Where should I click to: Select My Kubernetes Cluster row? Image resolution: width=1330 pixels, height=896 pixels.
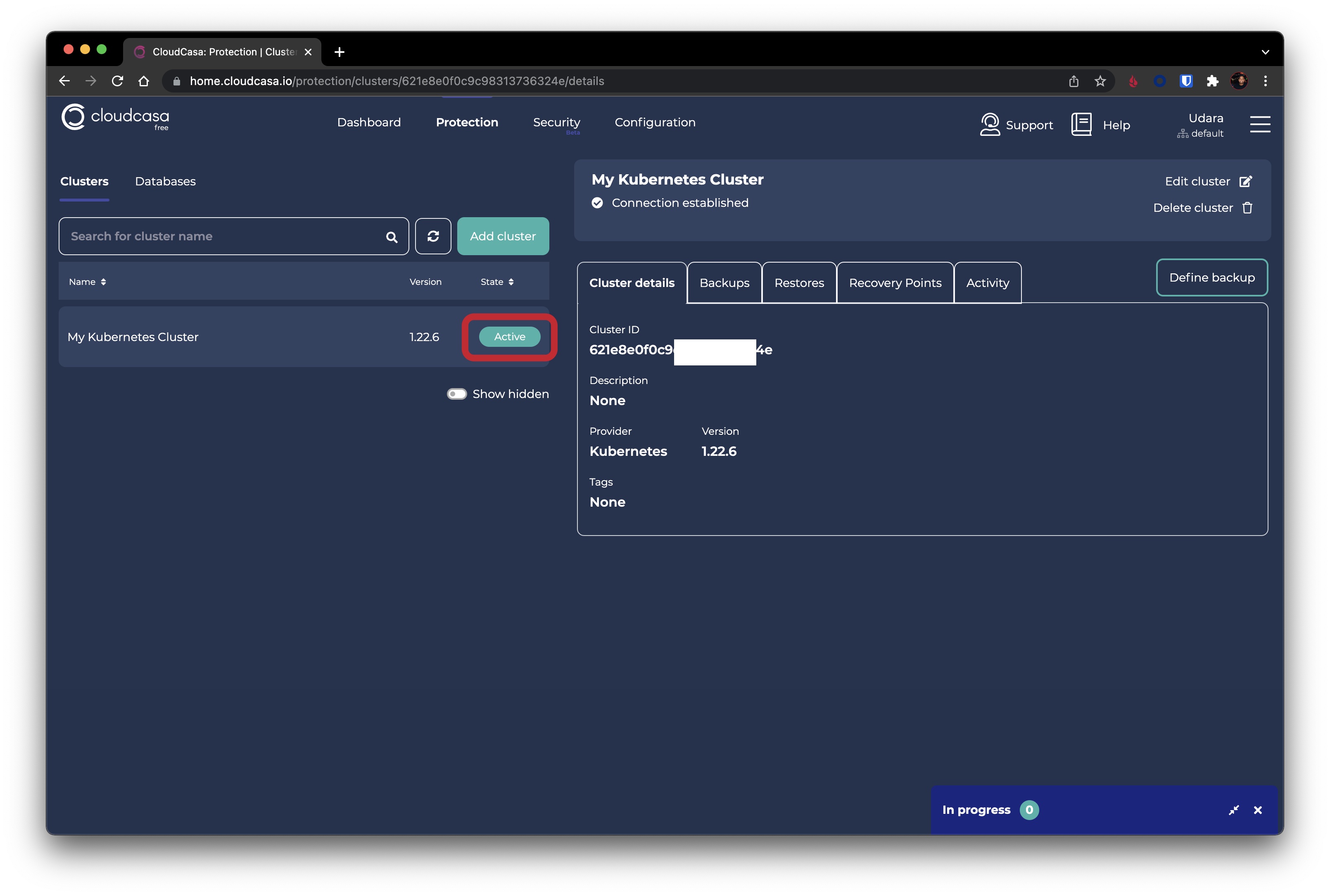click(x=304, y=337)
